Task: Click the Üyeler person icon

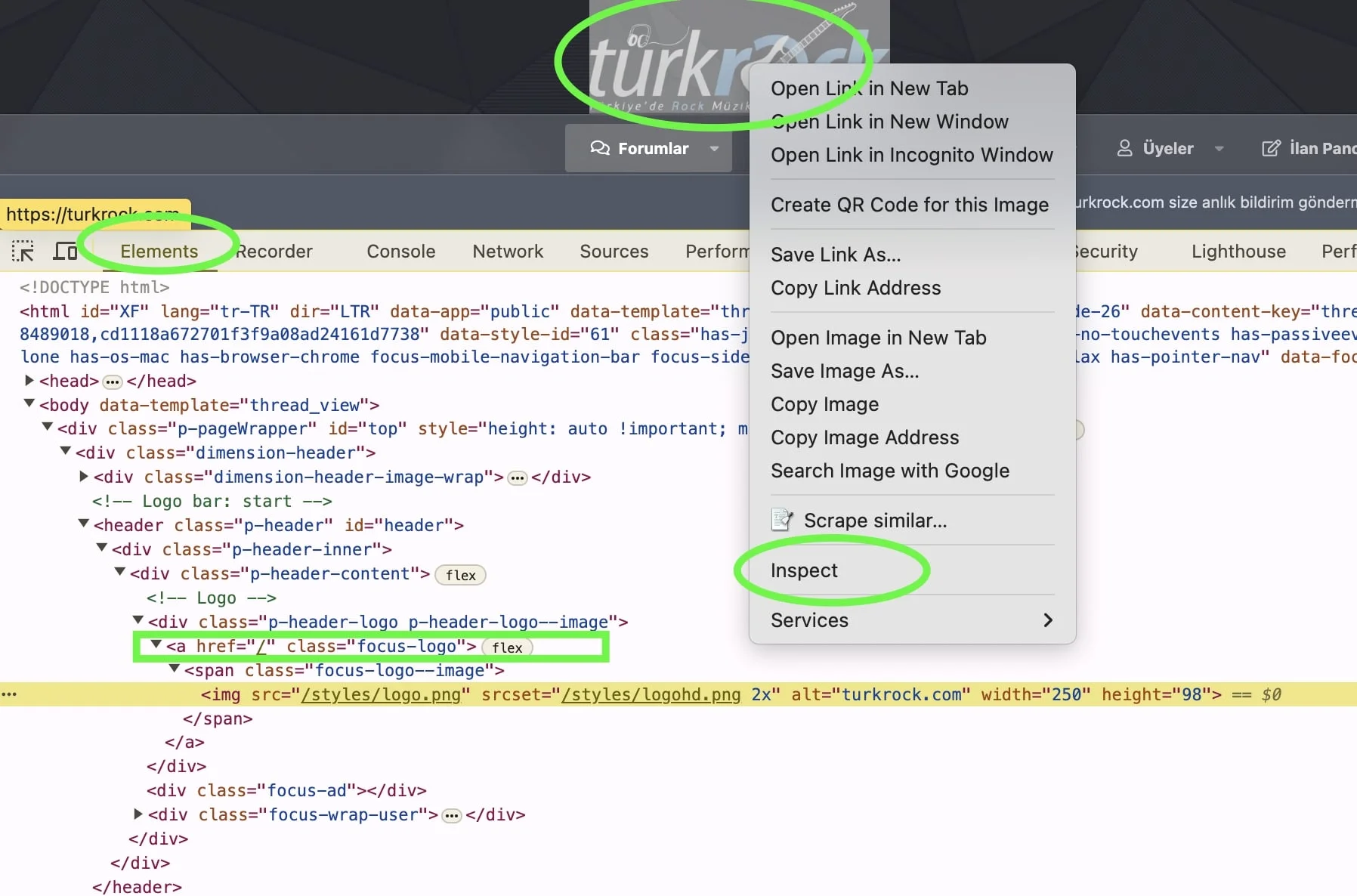Action: [x=1124, y=148]
